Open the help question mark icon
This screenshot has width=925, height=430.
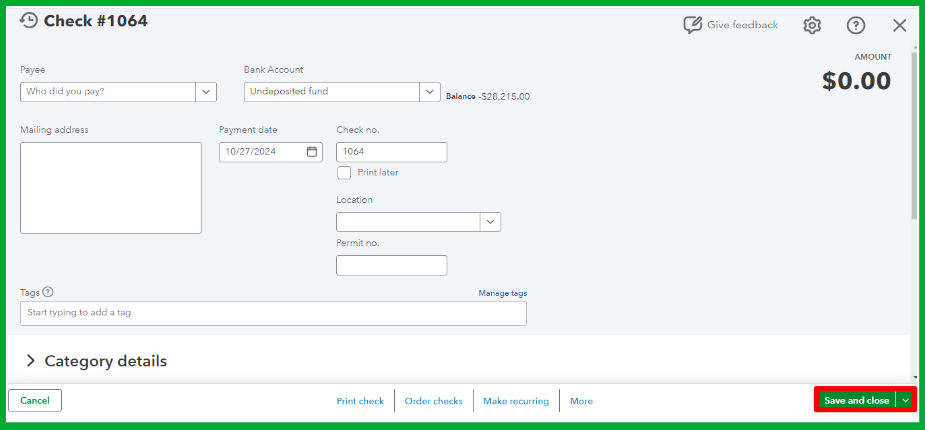pyautogui.click(x=856, y=25)
